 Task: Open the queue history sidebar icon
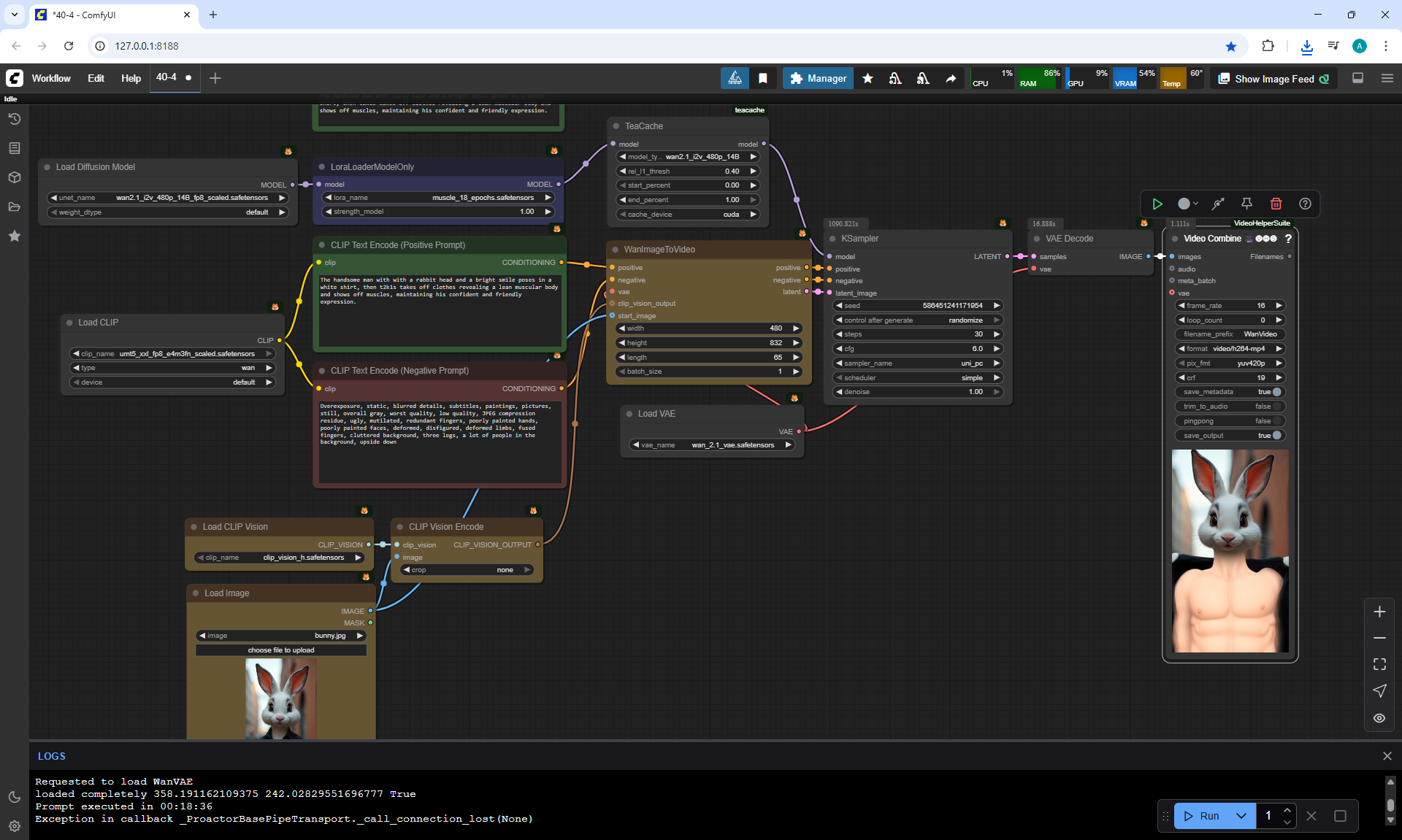point(14,119)
